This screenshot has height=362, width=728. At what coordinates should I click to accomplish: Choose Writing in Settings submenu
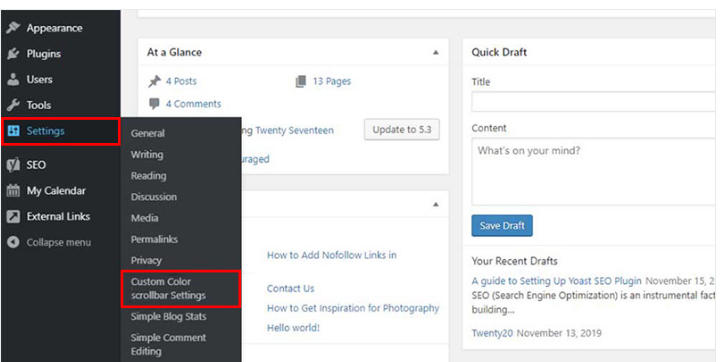coord(147,155)
